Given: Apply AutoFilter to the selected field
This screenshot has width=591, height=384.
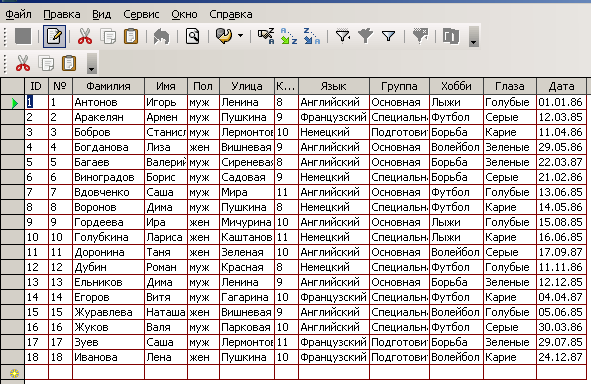Looking at the screenshot, I should [x=343, y=37].
